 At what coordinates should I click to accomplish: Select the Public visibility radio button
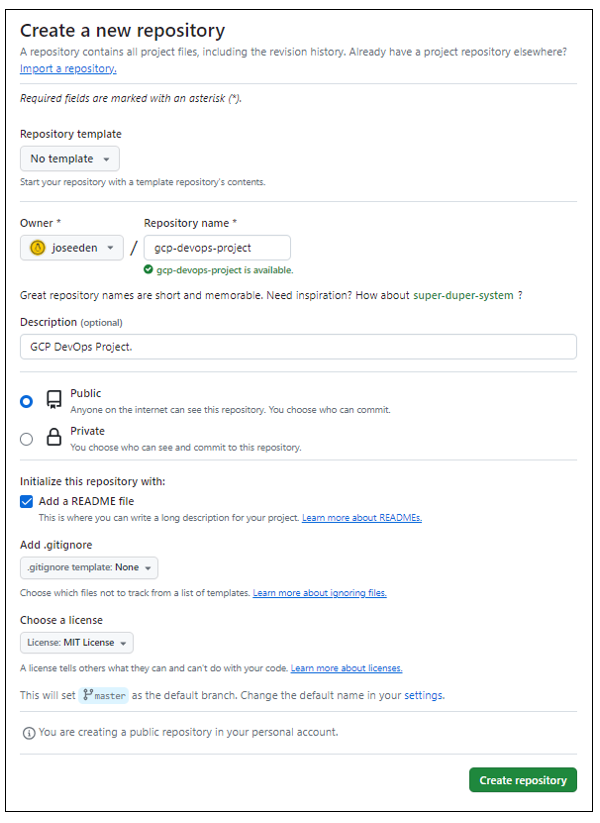(x=26, y=402)
